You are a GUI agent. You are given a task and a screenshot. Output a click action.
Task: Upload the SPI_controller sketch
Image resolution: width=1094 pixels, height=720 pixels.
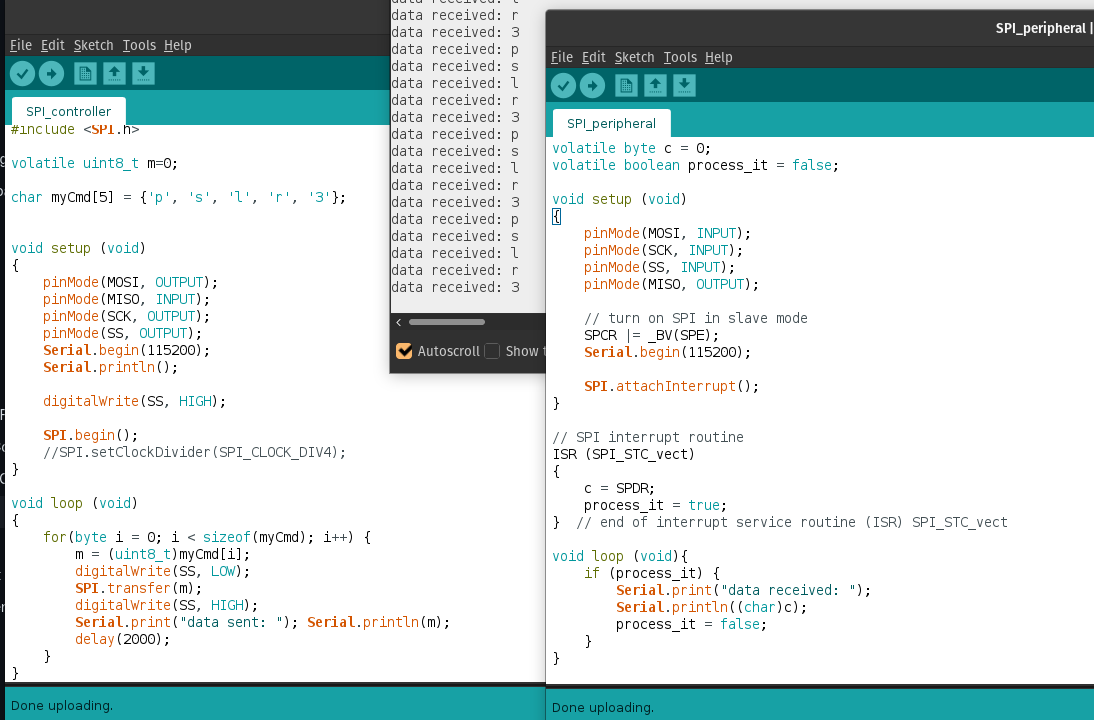[51, 73]
